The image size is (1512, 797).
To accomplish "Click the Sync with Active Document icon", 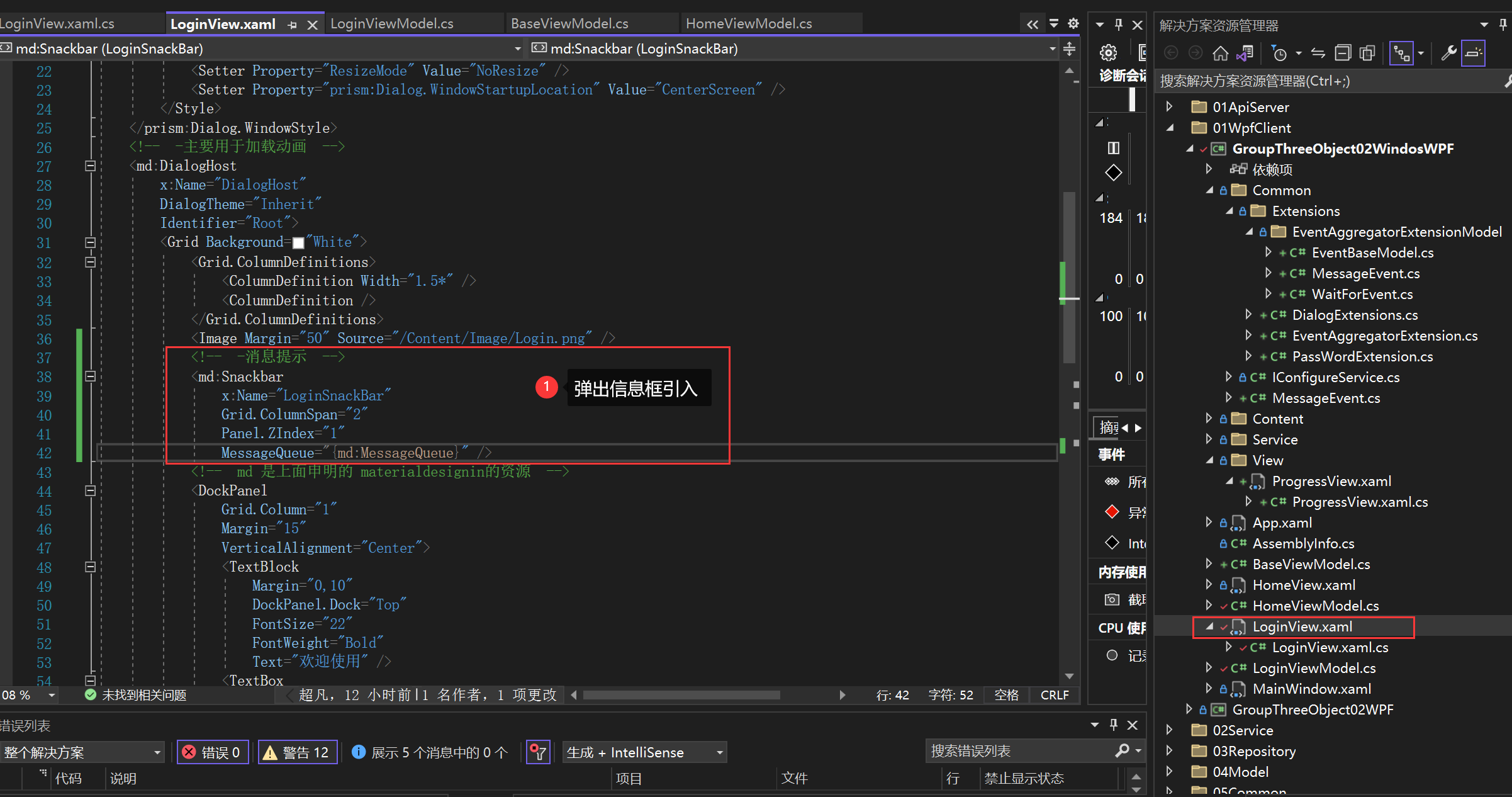I will coord(1318,54).
